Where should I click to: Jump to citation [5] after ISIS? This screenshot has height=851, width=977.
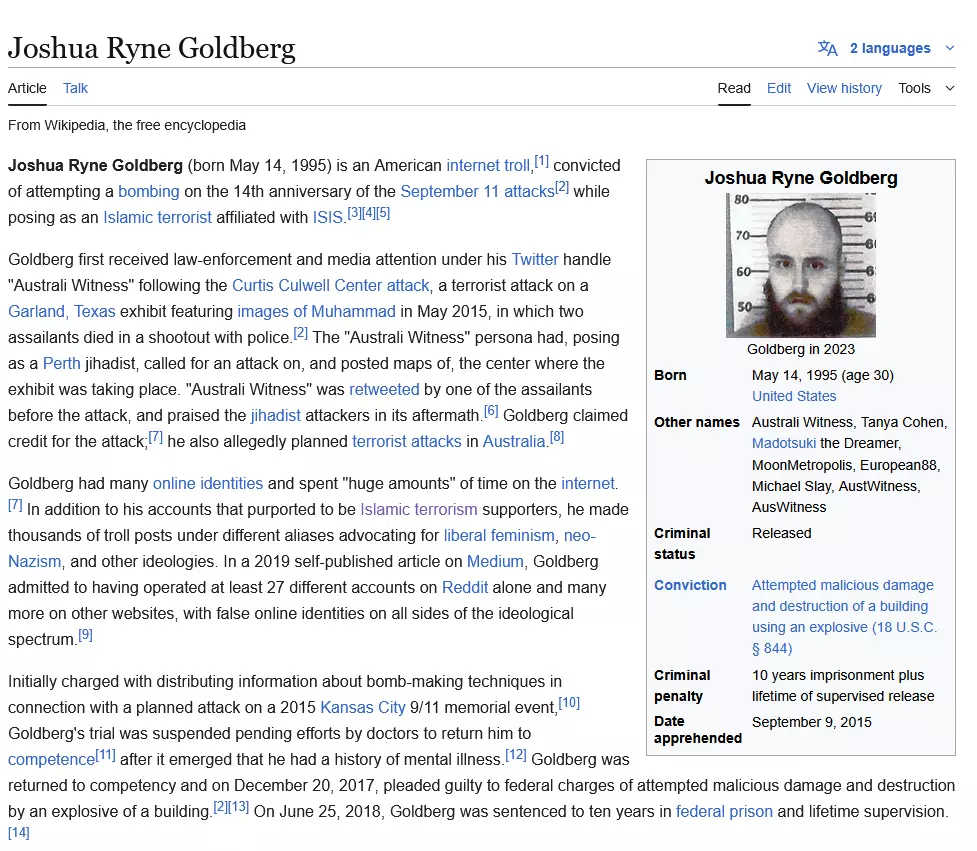coord(383,213)
